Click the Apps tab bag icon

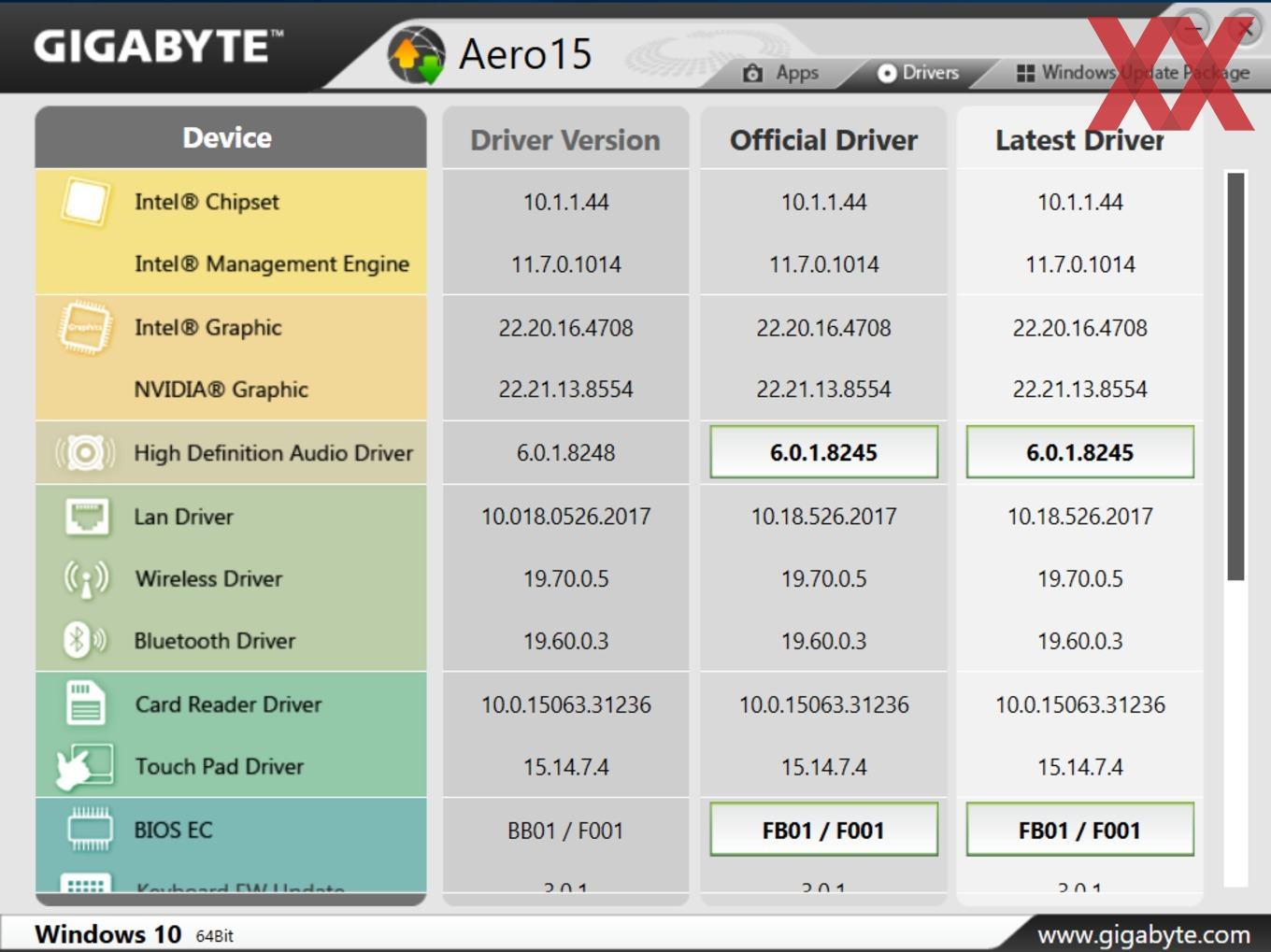(x=752, y=73)
